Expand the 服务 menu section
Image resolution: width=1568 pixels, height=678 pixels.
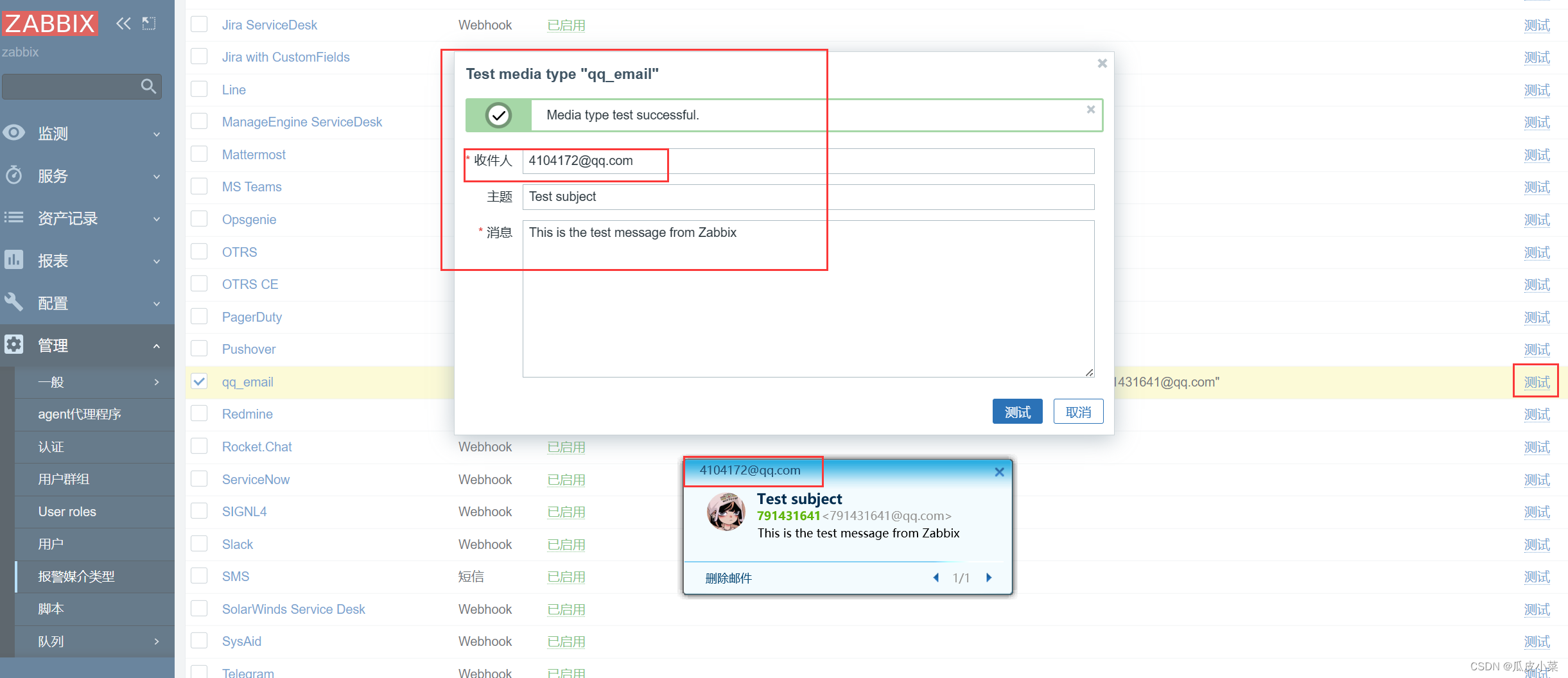click(157, 176)
